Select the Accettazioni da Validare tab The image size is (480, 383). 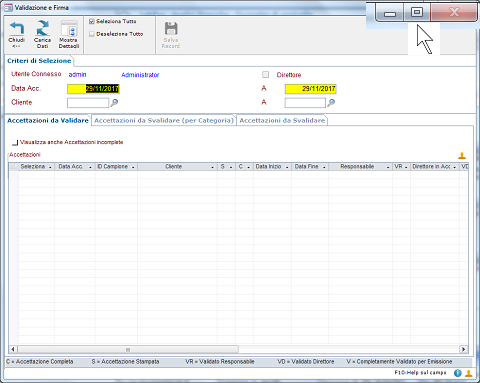[x=48, y=121]
